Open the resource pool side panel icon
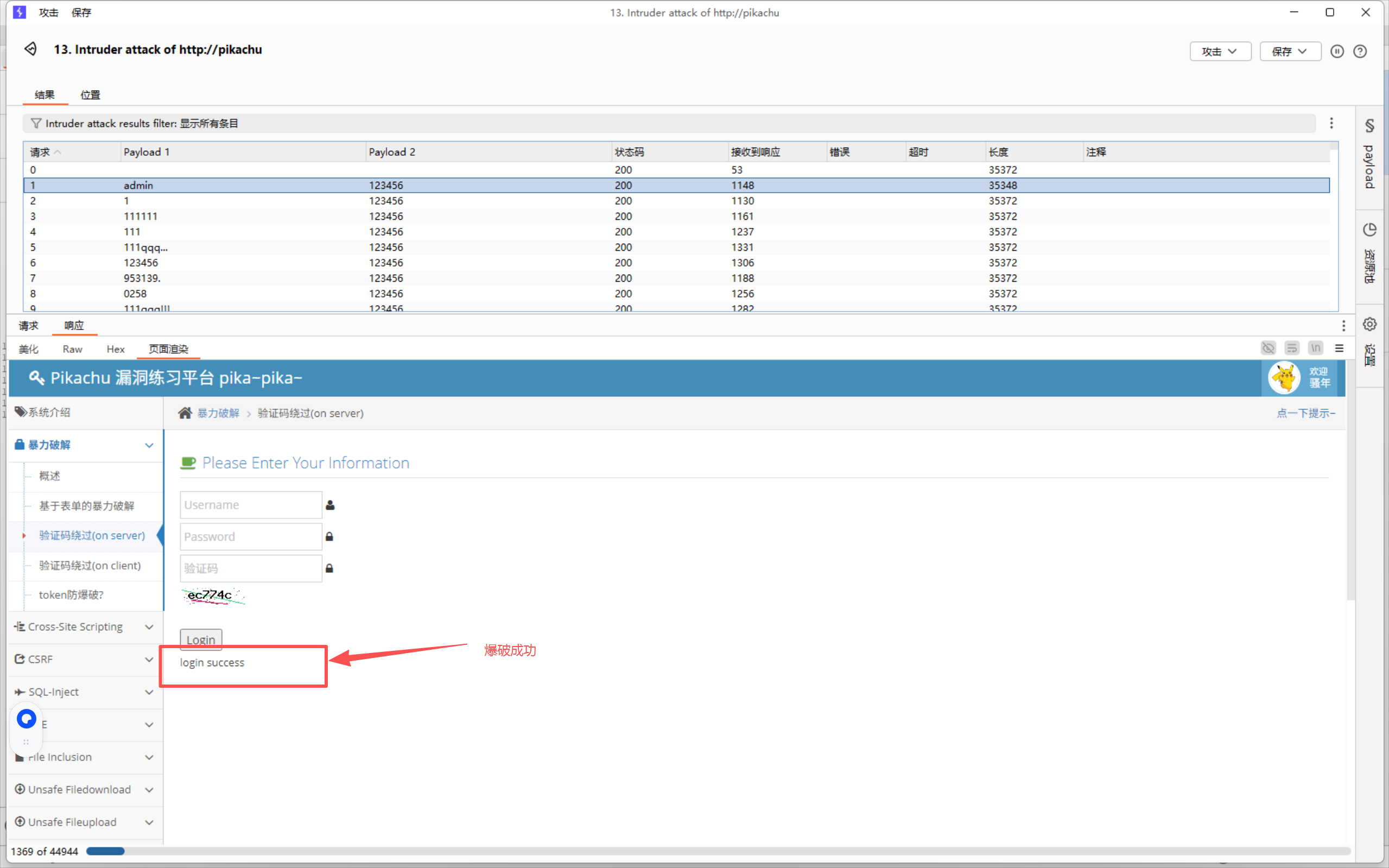 1369,230
